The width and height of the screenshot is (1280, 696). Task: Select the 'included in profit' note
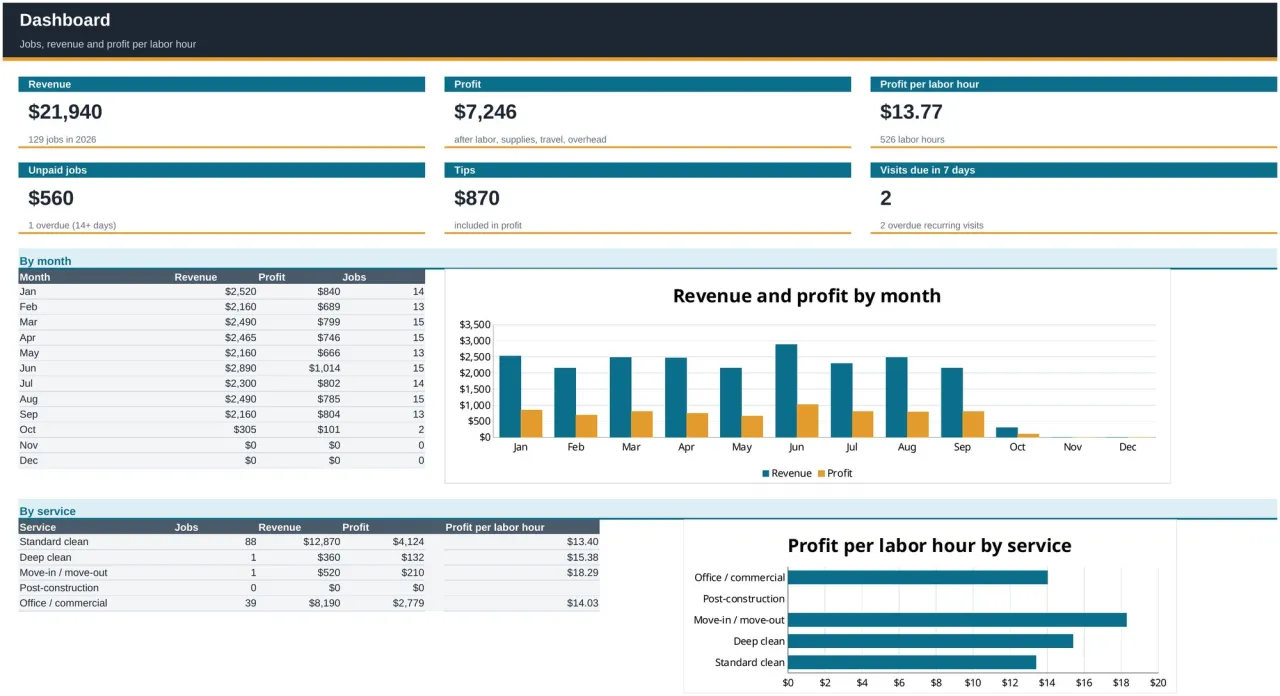tap(488, 226)
